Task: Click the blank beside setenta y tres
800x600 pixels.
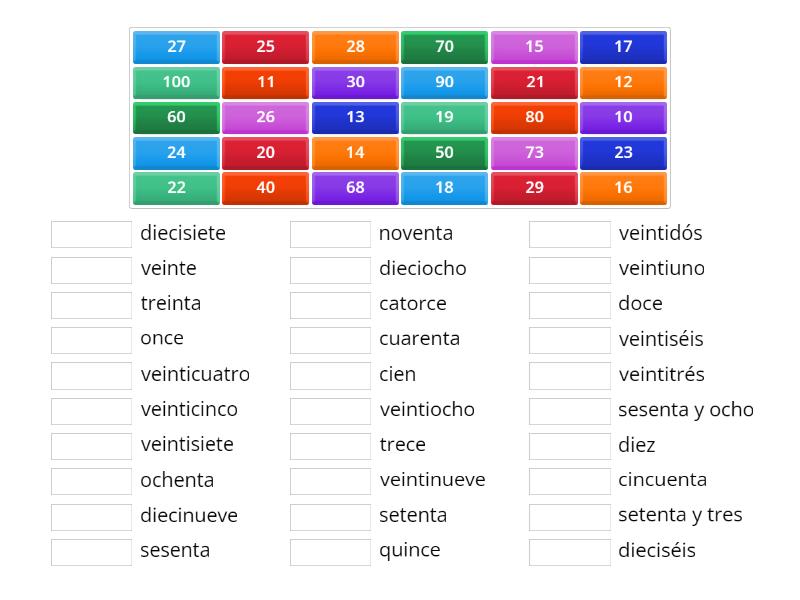Action: tap(569, 516)
